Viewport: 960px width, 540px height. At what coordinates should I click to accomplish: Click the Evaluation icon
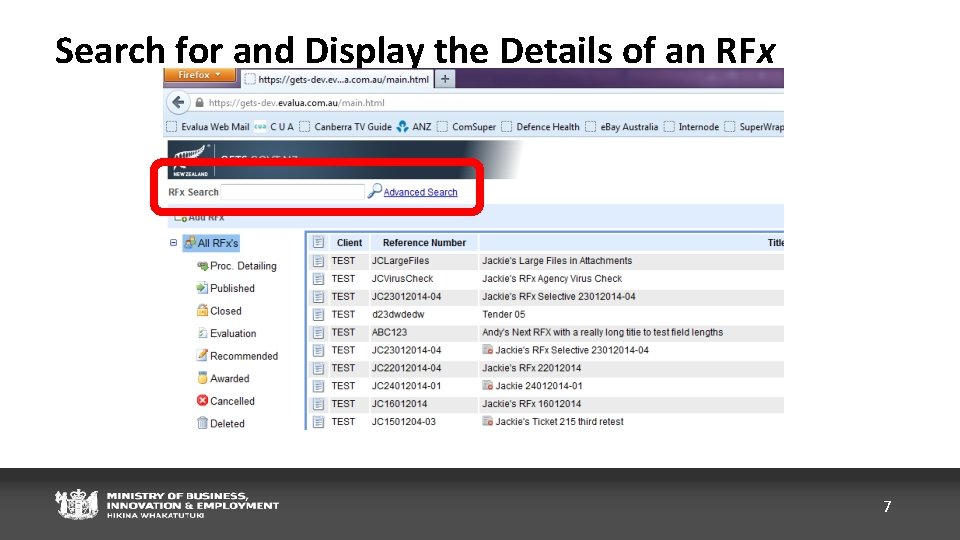(x=202, y=333)
